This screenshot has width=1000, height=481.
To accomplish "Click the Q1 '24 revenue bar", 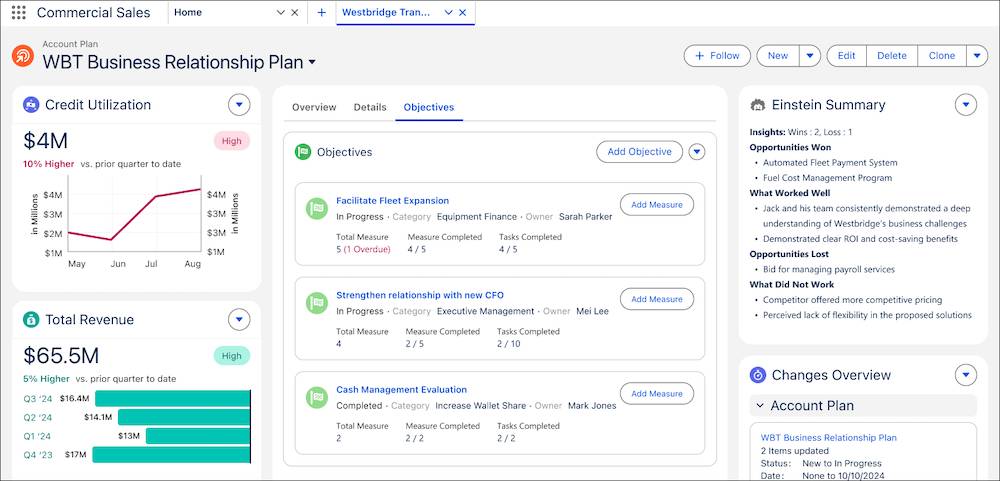I will tap(198, 436).
